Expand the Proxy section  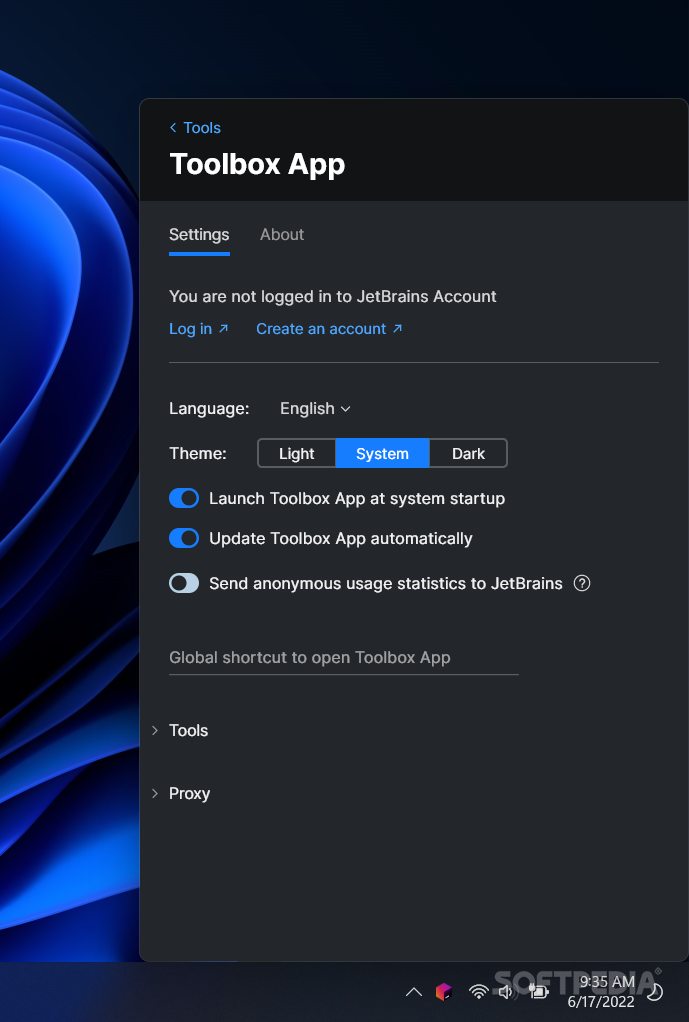181,793
